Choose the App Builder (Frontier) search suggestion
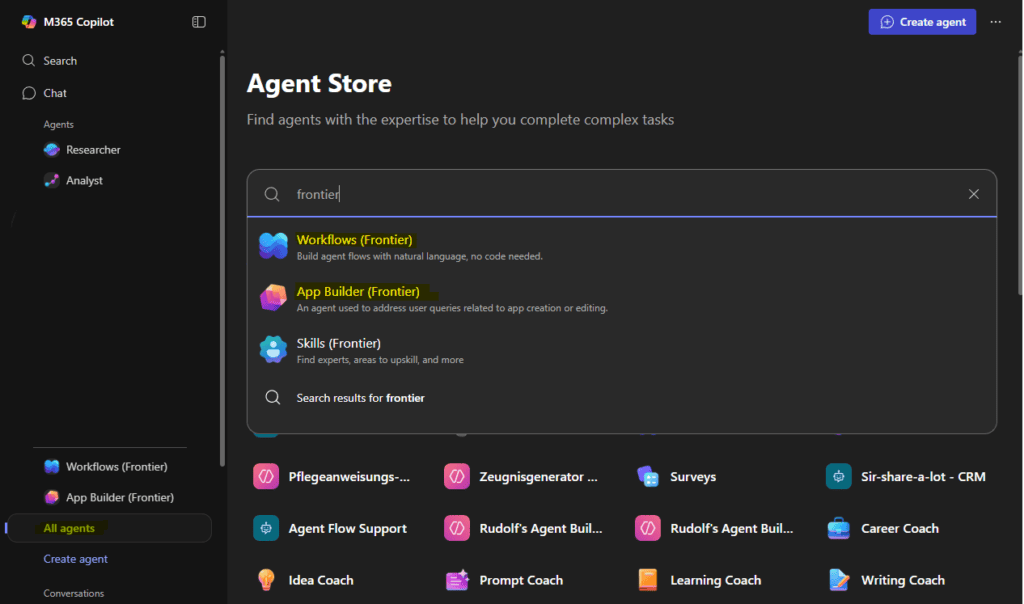Screen dimensions: 1024x604 [x=358, y=292]
